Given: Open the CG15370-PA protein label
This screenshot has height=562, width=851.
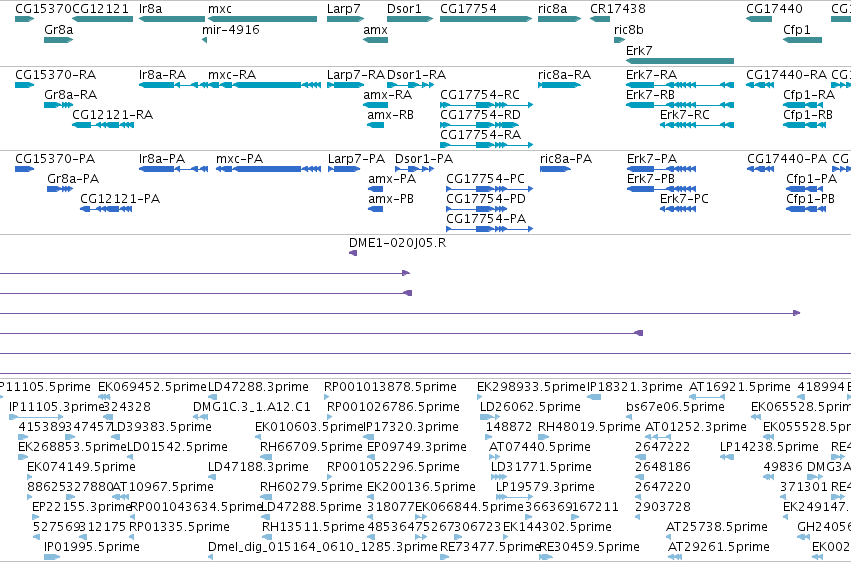Looking at the screenshot, I should pyautogui.click(x=55, y=159).
